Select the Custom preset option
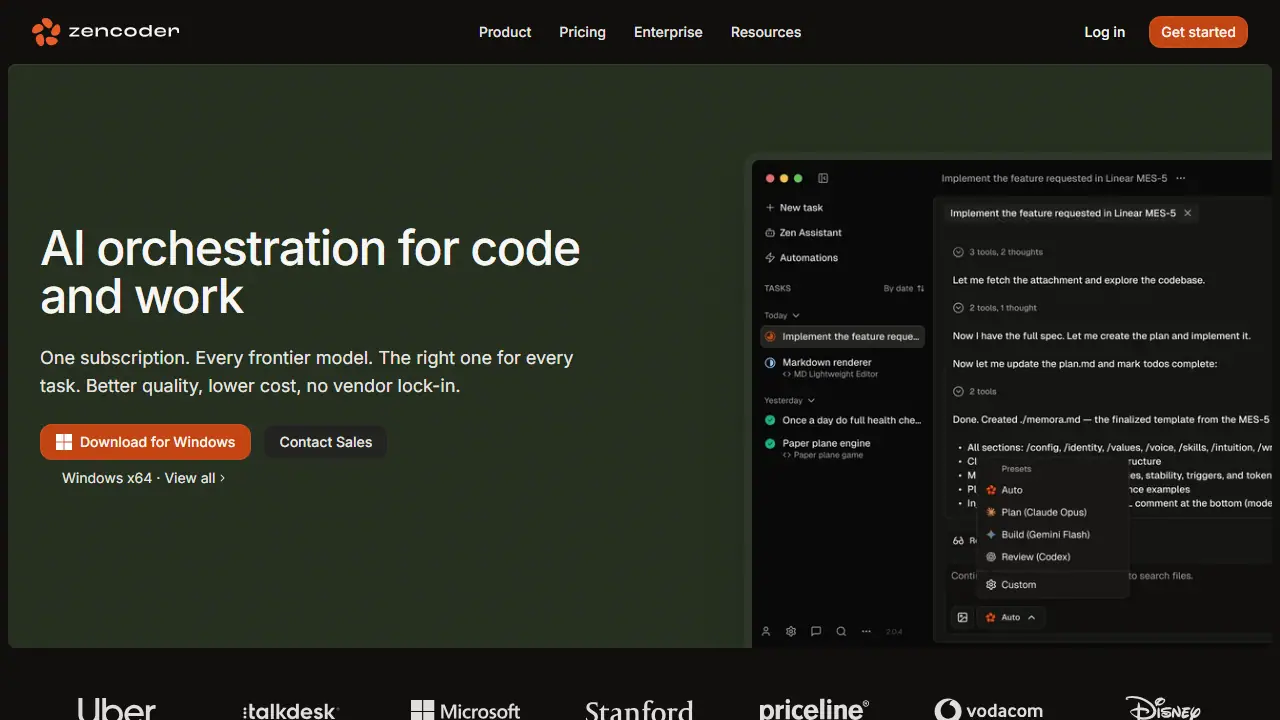The image size is (1280, 720). click(x=1052, y=584)
